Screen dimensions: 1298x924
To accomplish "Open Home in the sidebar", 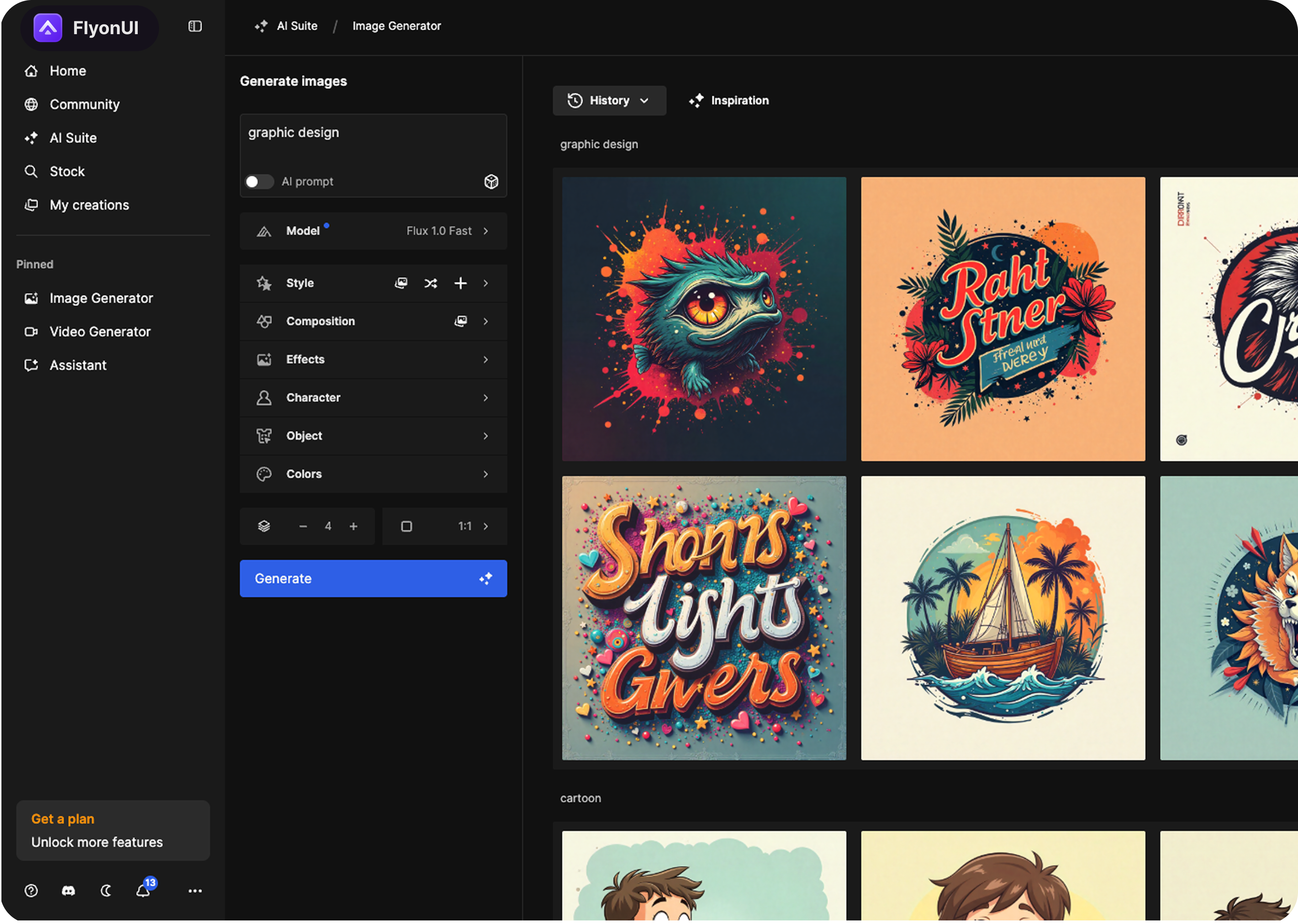I will coord(56,71).
